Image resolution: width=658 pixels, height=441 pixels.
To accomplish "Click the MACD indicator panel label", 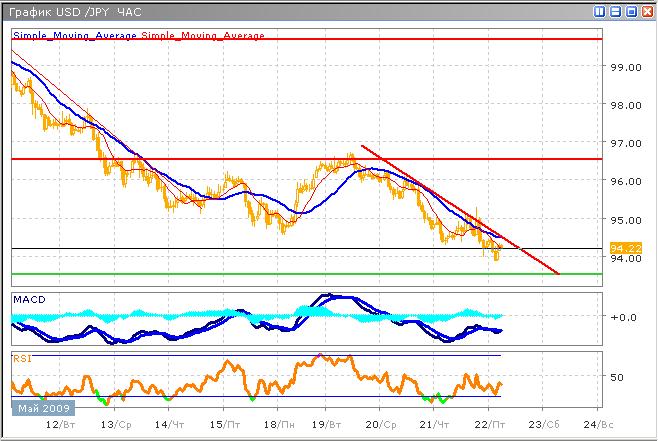I will click(x=28, y=299).
